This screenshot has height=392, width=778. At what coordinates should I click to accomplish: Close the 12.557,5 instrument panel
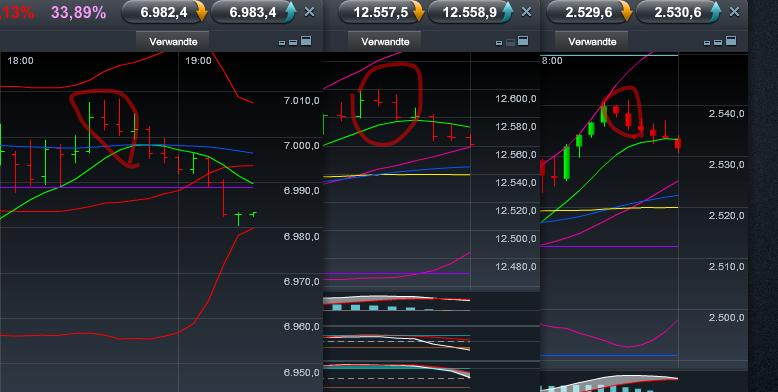(526, 12)
